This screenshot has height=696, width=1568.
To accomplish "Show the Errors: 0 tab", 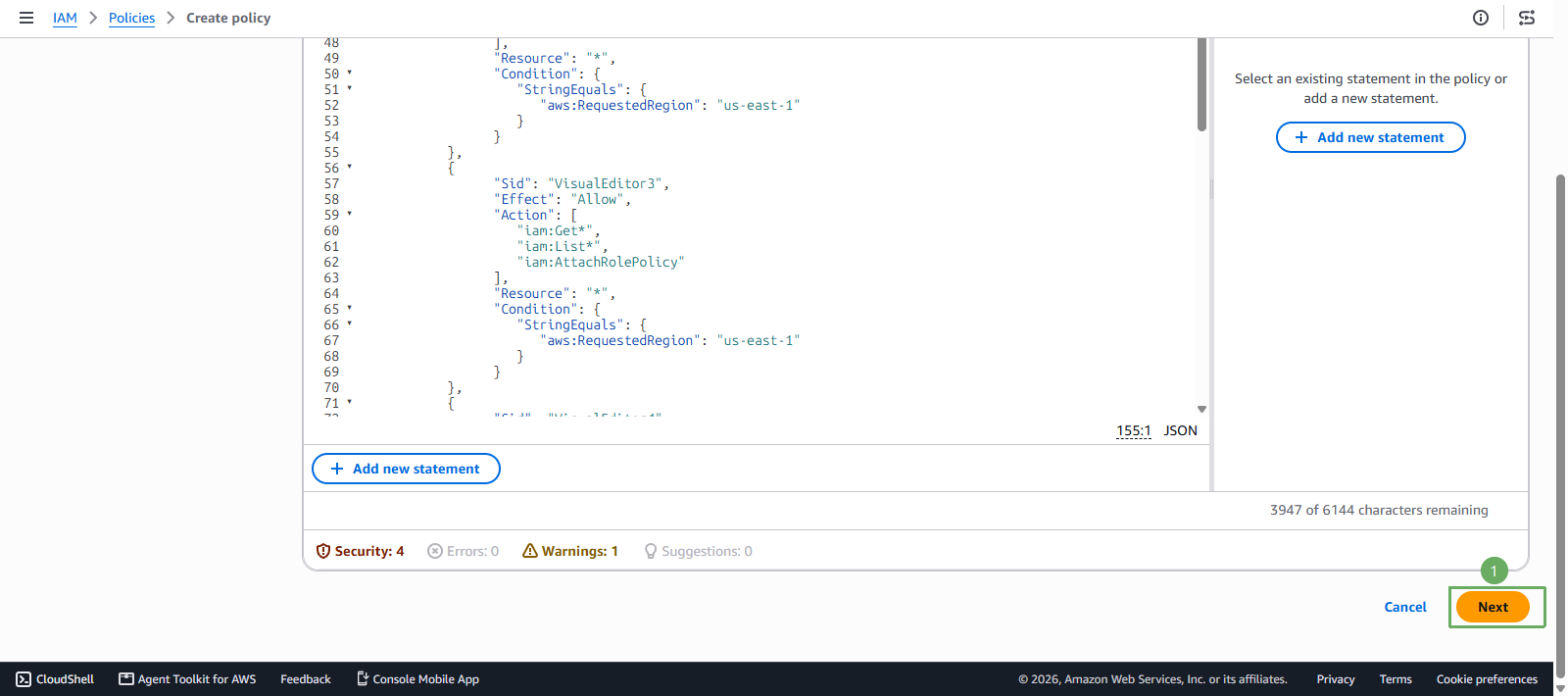I will pos(464,551).
